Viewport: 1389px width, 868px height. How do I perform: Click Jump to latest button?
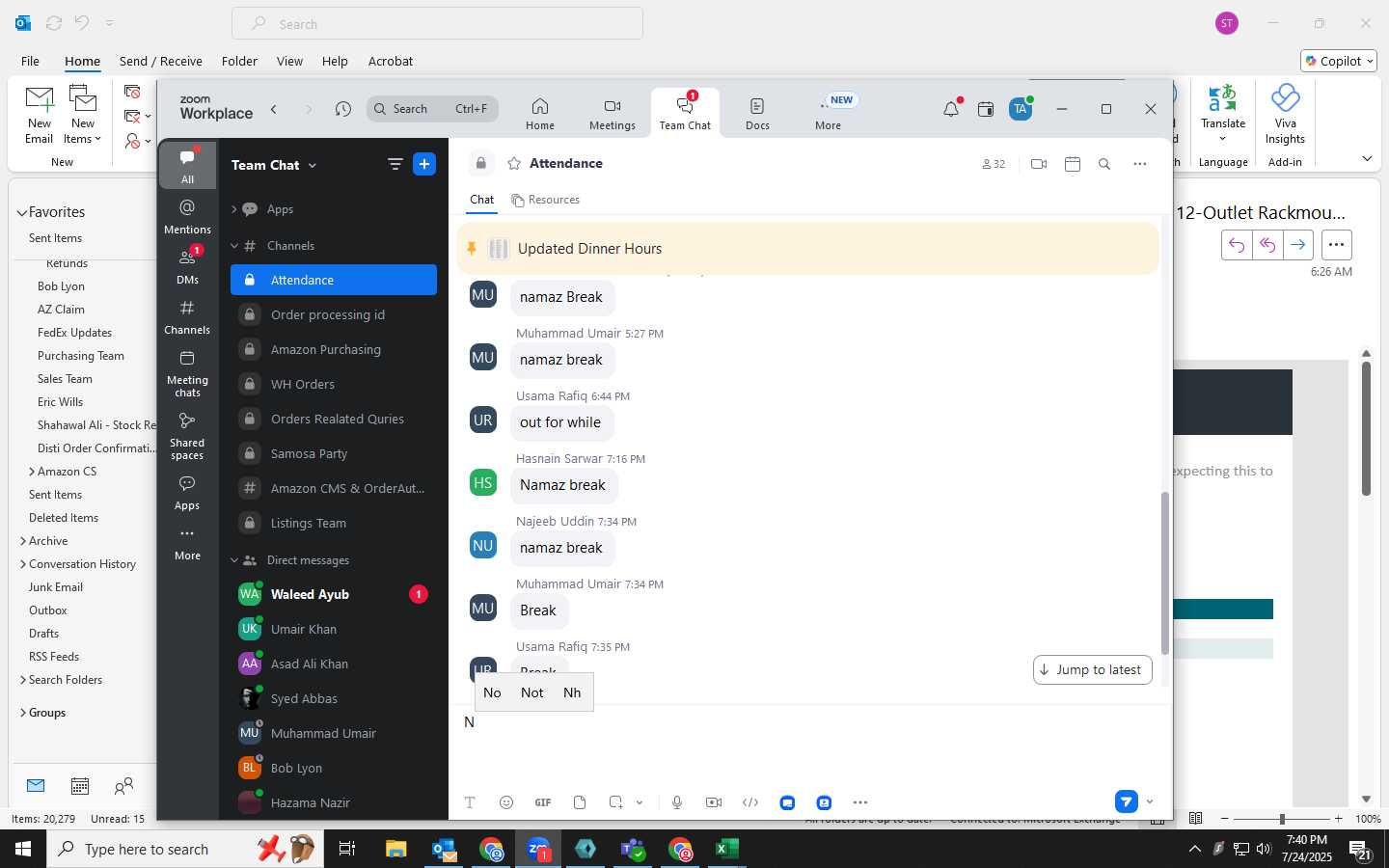click(x=1092, y=669)
